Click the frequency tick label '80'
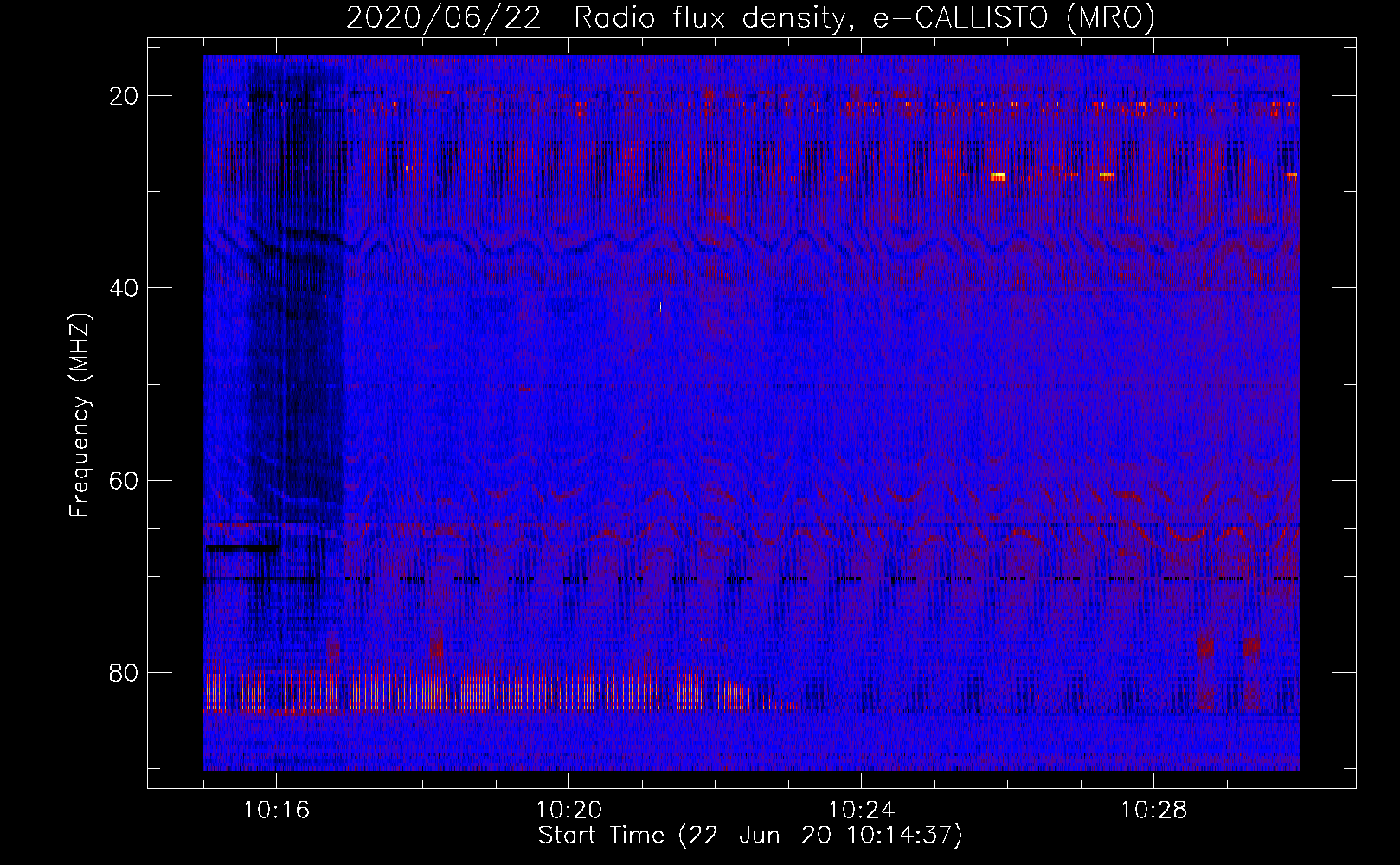This screenshot has width=1400, height=865. tap(125, 672)
